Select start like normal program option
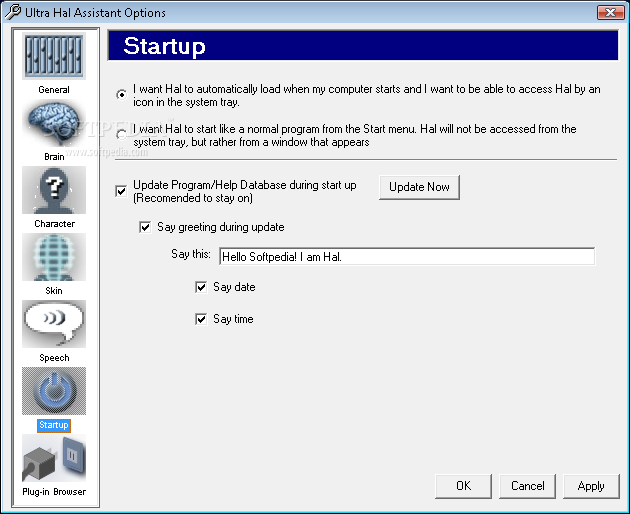The height and width of the screenshot is (514, 630). tap(121, 134)
